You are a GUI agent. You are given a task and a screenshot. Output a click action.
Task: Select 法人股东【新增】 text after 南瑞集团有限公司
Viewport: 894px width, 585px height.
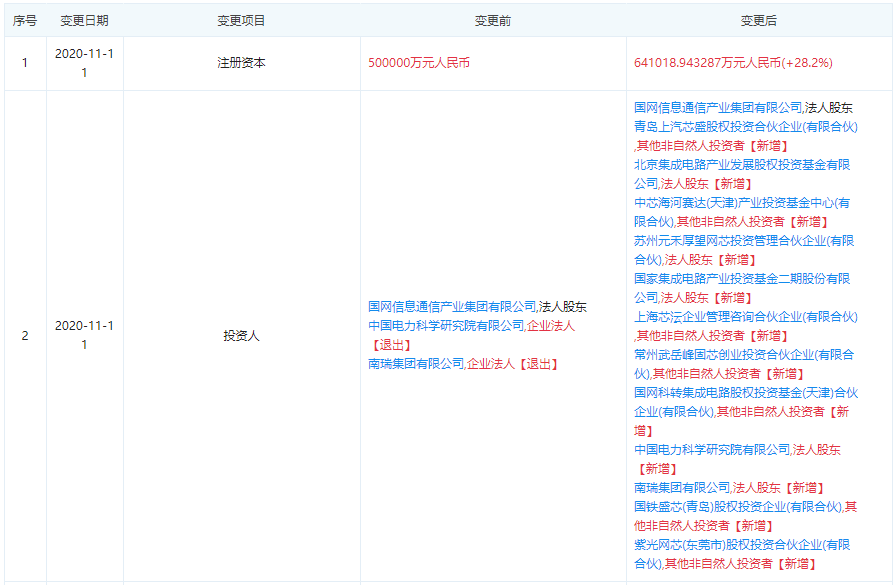tap(779, 488)
